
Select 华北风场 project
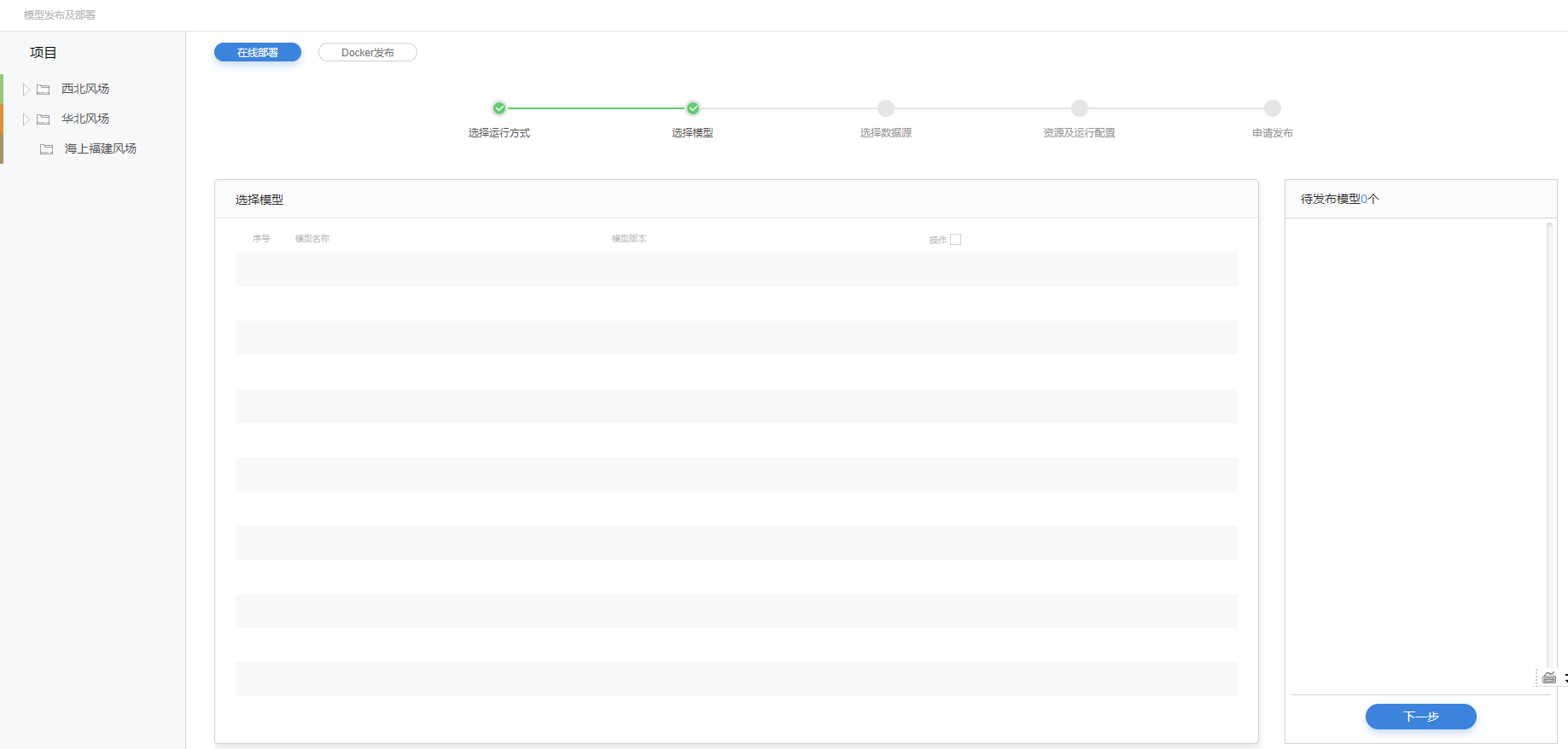coord(85,119)
